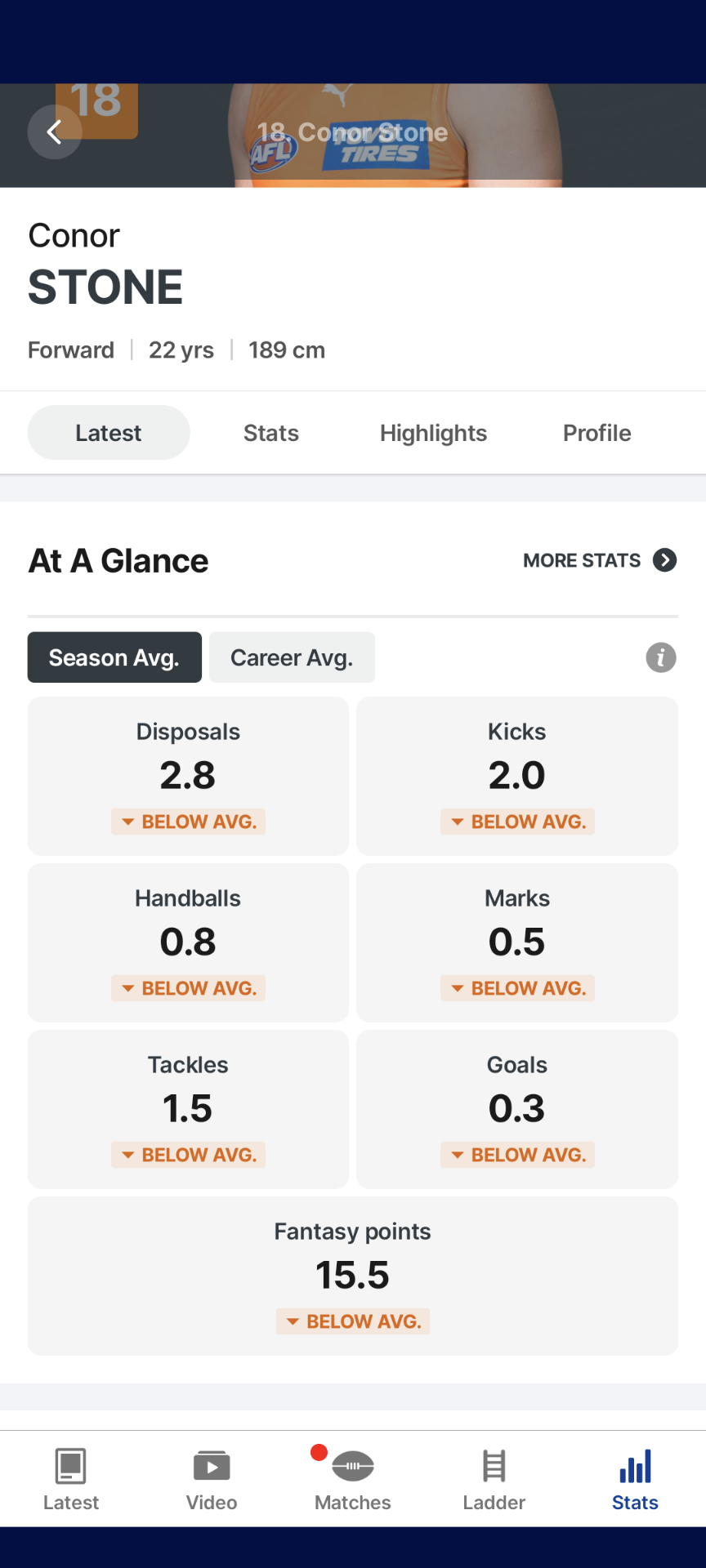This screenshot has height=1568, width=706.
Task: Tap the More Stats arrow icon
Action: (665, 560)
